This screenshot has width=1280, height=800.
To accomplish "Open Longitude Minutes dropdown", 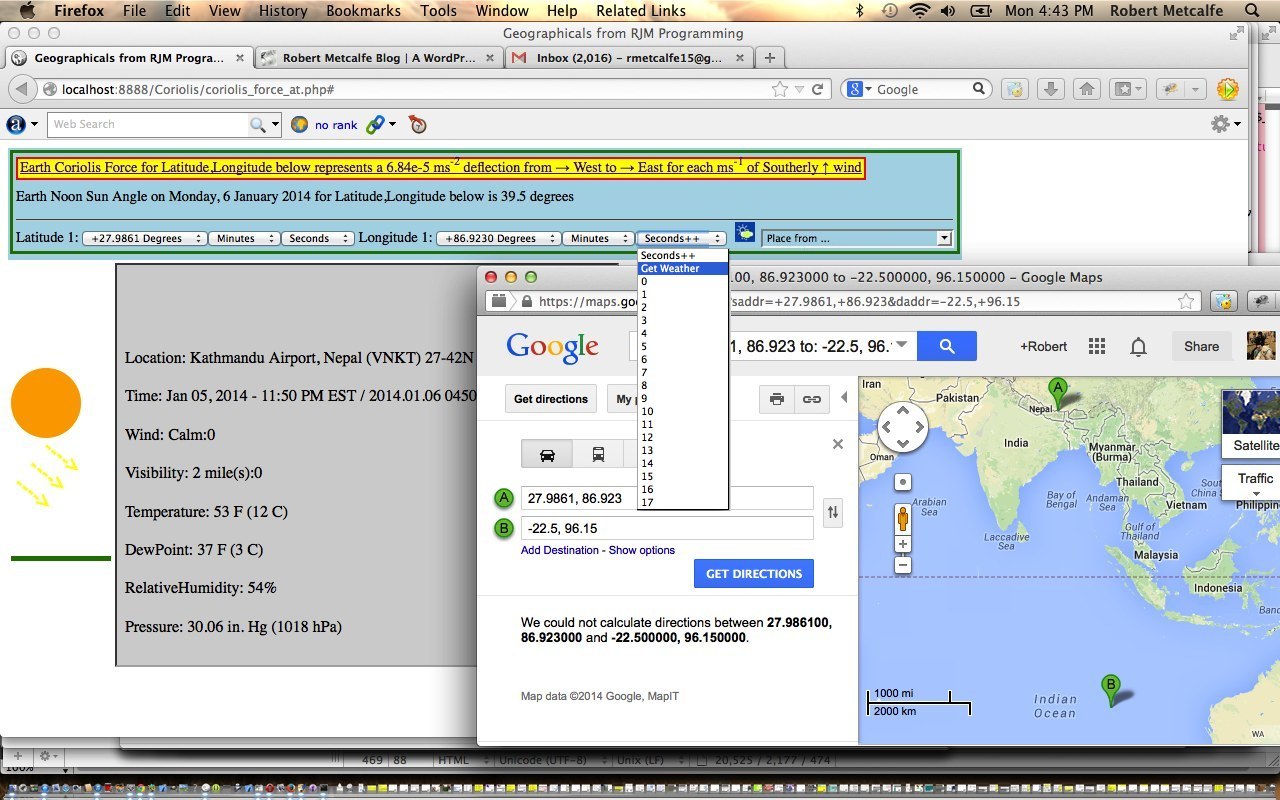I will tap(598, 238).
